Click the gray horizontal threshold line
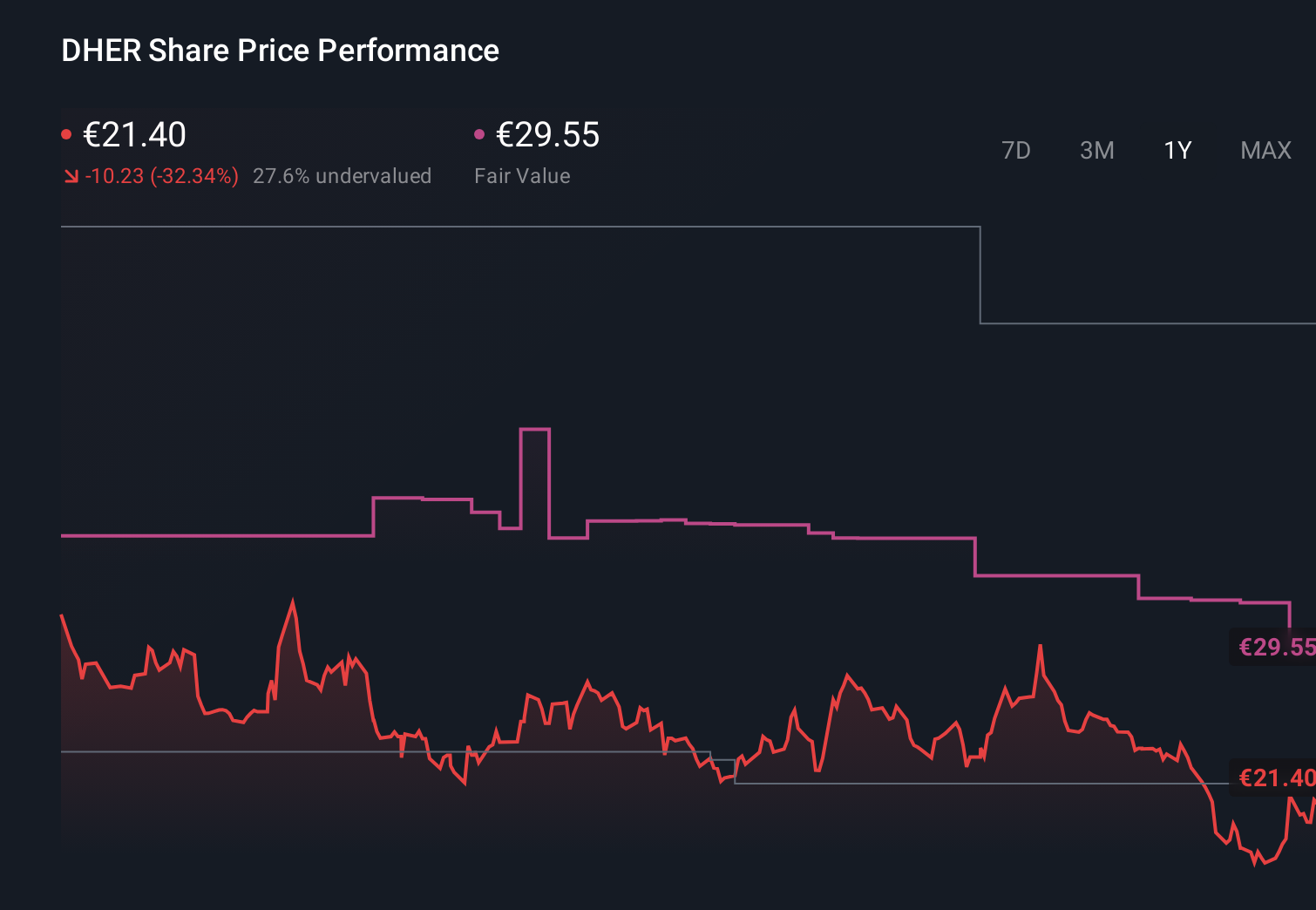 pyautogui.click(x=261, y=753)
